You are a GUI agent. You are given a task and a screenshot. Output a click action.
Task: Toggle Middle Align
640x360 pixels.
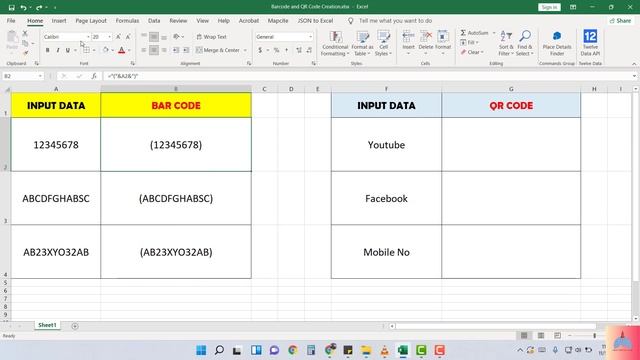pos(154,37)
